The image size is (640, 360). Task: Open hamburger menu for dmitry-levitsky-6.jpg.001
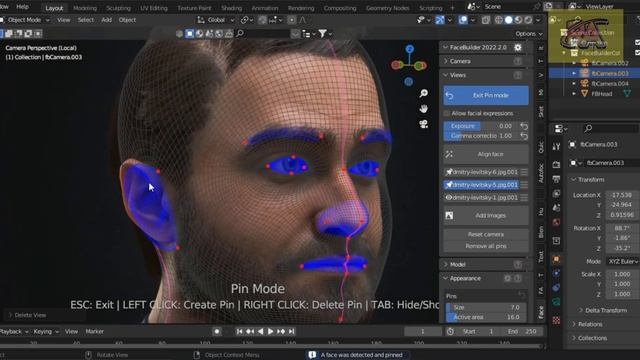tap(524, 172)
